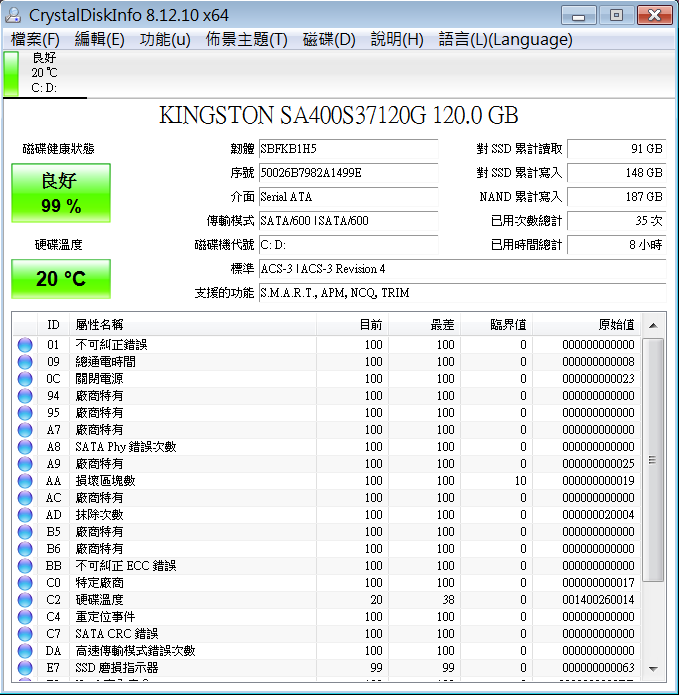This screenshot has height=695, width=679.
Task: Click the 原始值 column header
Action: (587, 325)
